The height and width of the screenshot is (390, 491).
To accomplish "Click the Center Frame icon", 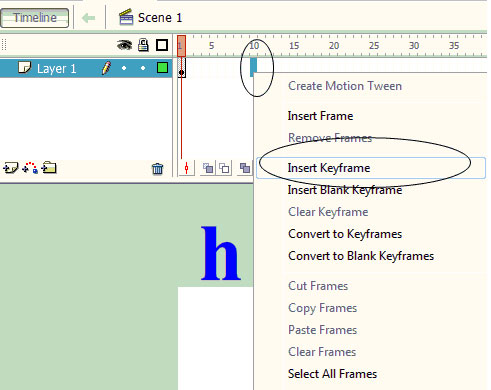I will pos(186,168).
